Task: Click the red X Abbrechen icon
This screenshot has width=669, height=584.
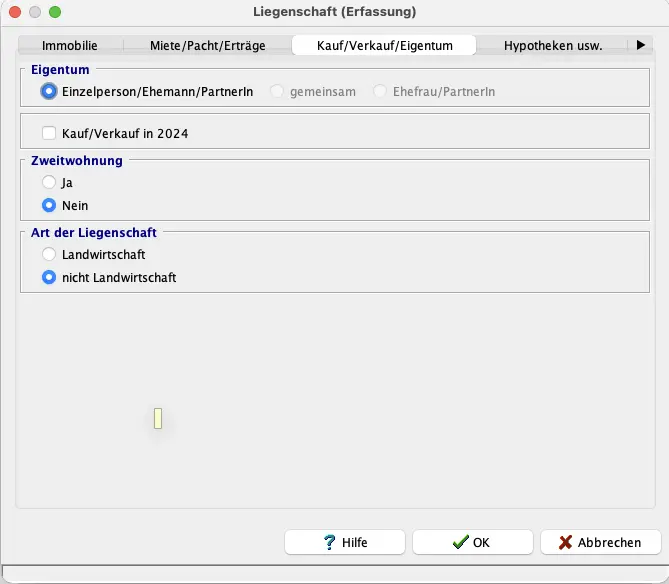Action: coord(566,542)
